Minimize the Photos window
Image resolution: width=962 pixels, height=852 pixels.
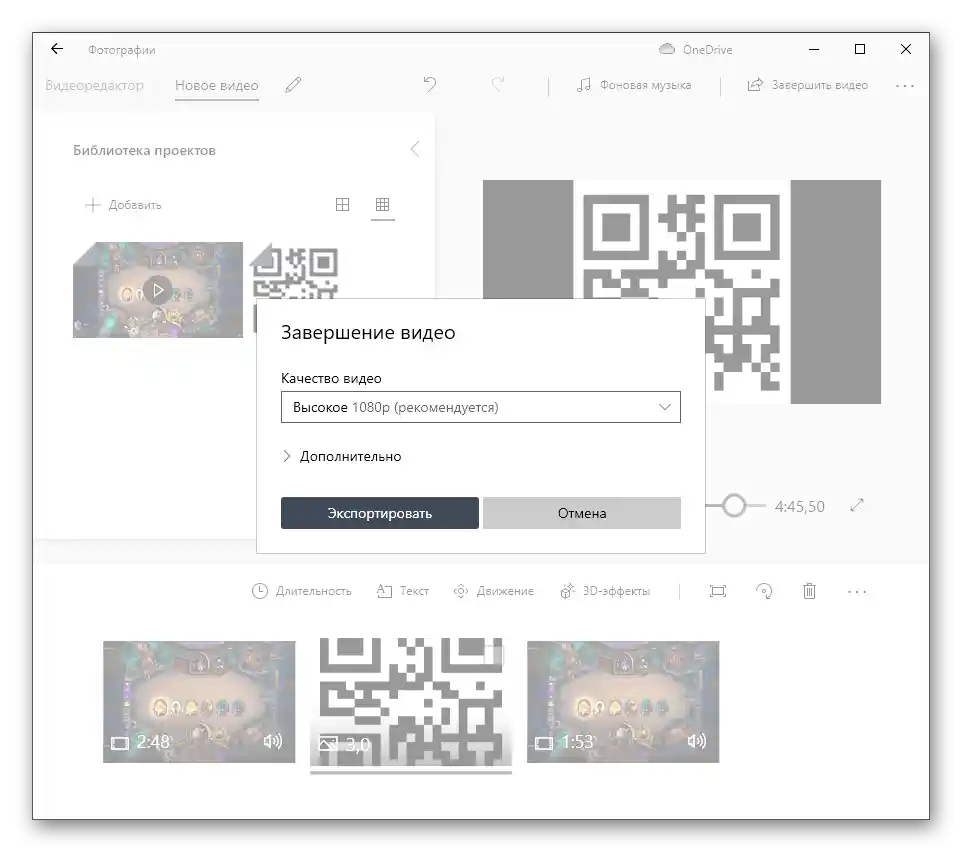click(x=814, y=49)
